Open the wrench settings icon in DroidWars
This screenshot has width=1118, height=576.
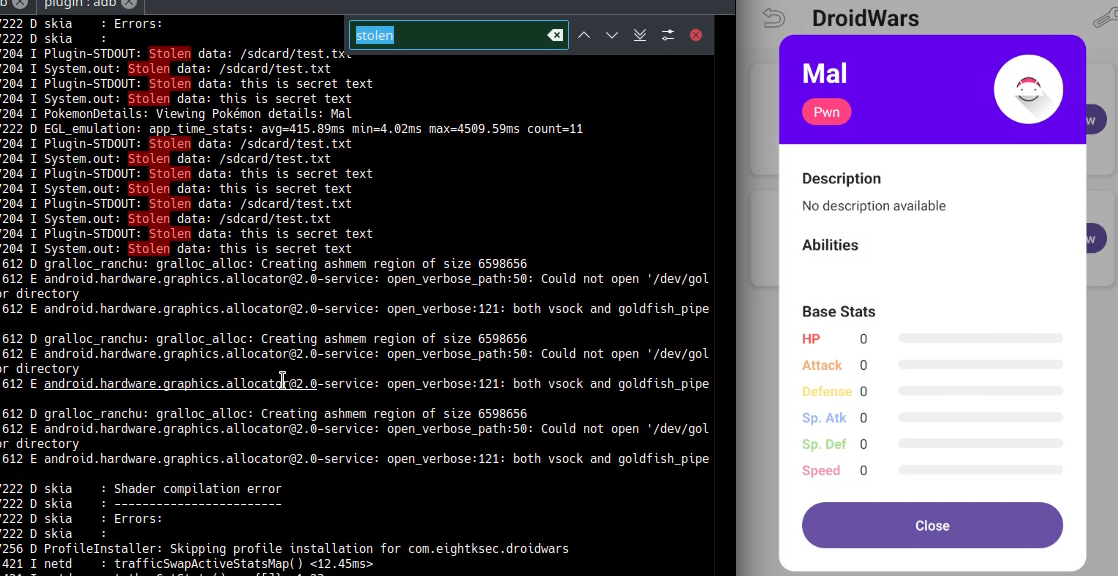(x=1103, y=17)
